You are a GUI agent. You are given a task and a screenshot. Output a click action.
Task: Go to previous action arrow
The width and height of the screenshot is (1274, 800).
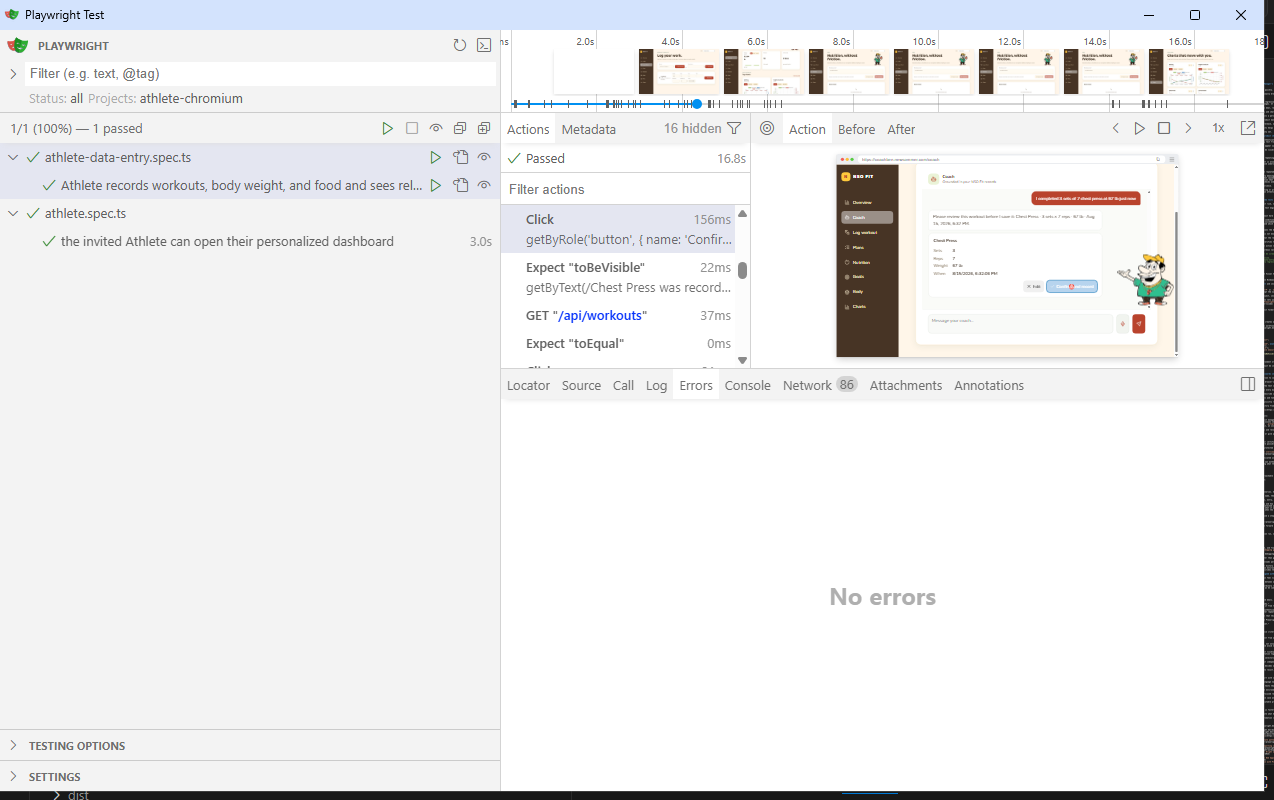[1116, 128]
